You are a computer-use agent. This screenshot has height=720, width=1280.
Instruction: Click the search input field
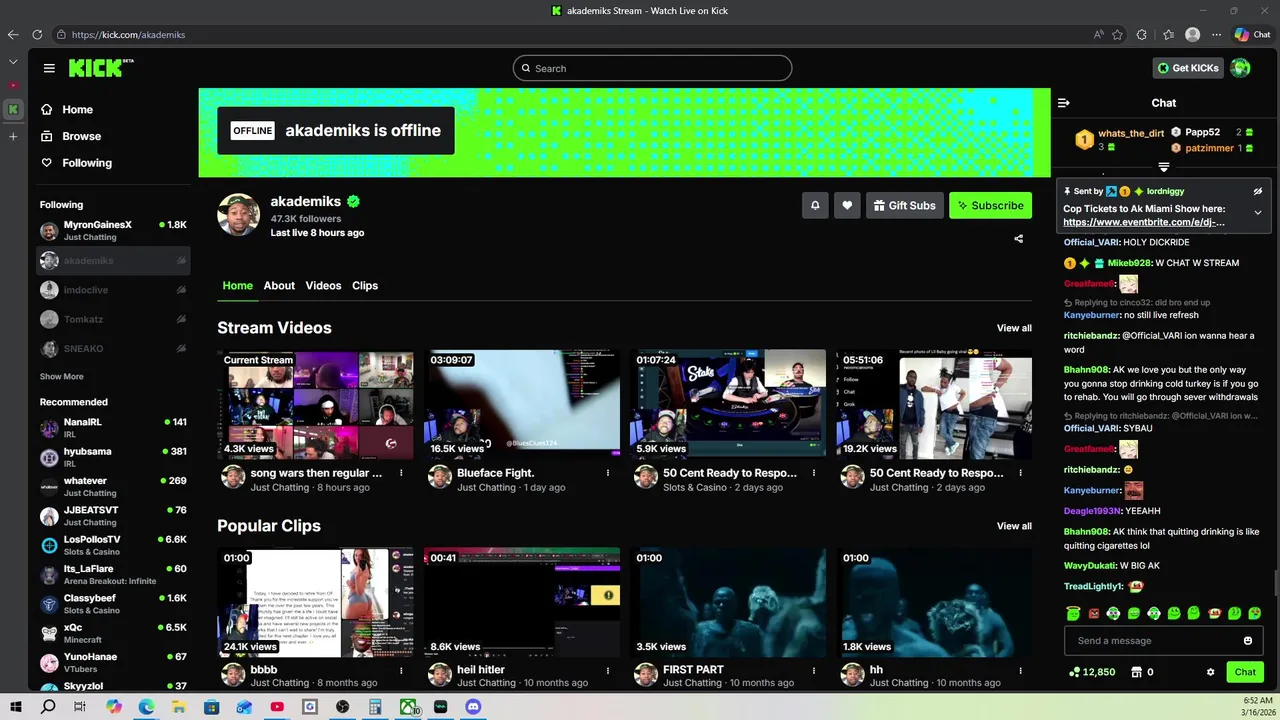[652, 68]
